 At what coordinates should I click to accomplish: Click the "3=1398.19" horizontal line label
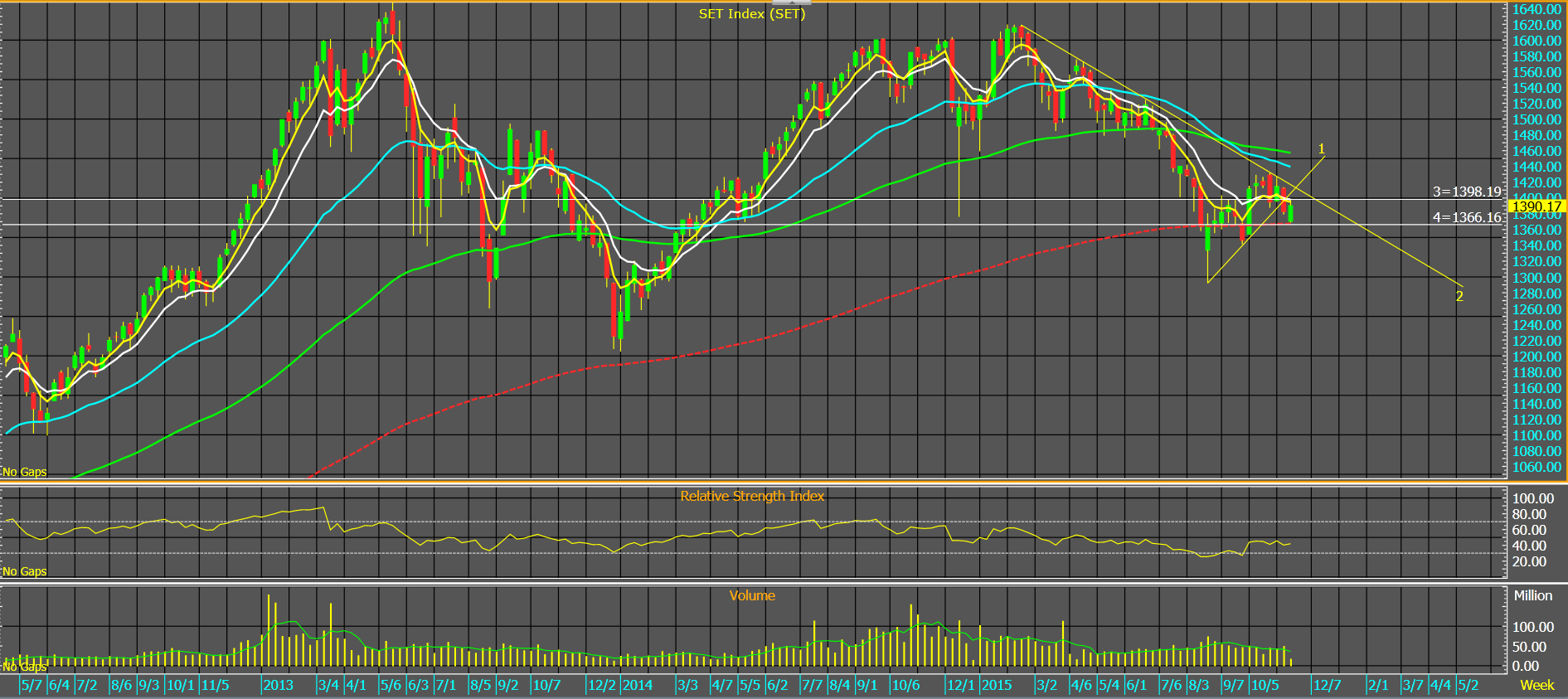coord(1467,192)
